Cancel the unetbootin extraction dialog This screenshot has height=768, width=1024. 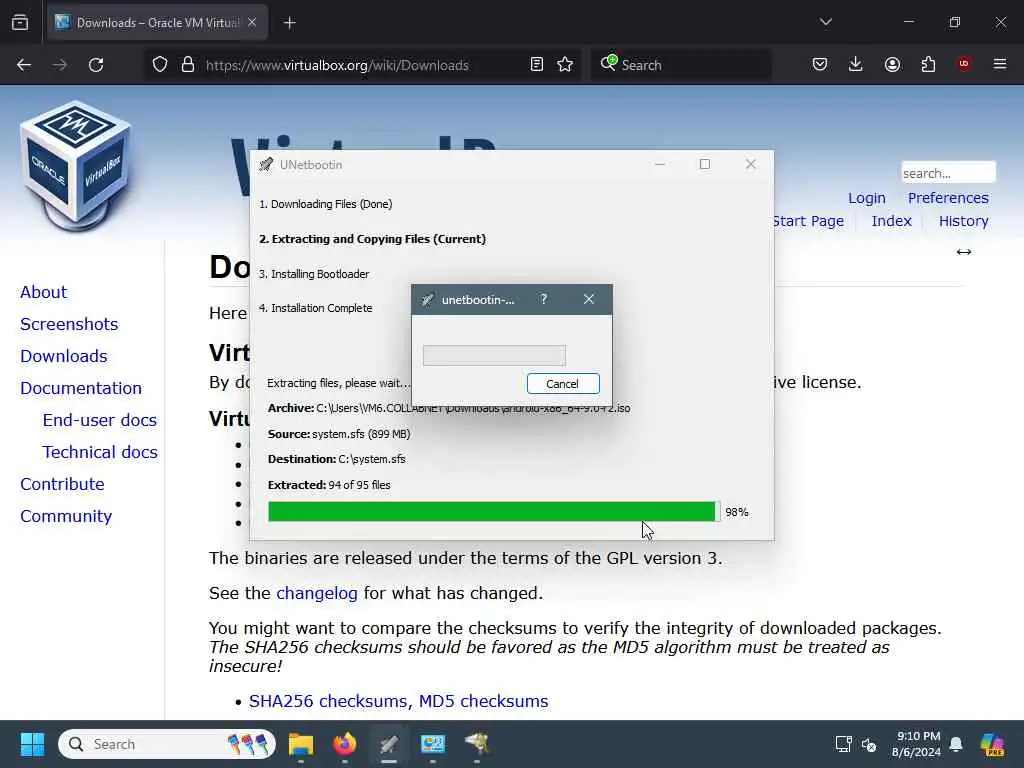click(x=563, y=383)
